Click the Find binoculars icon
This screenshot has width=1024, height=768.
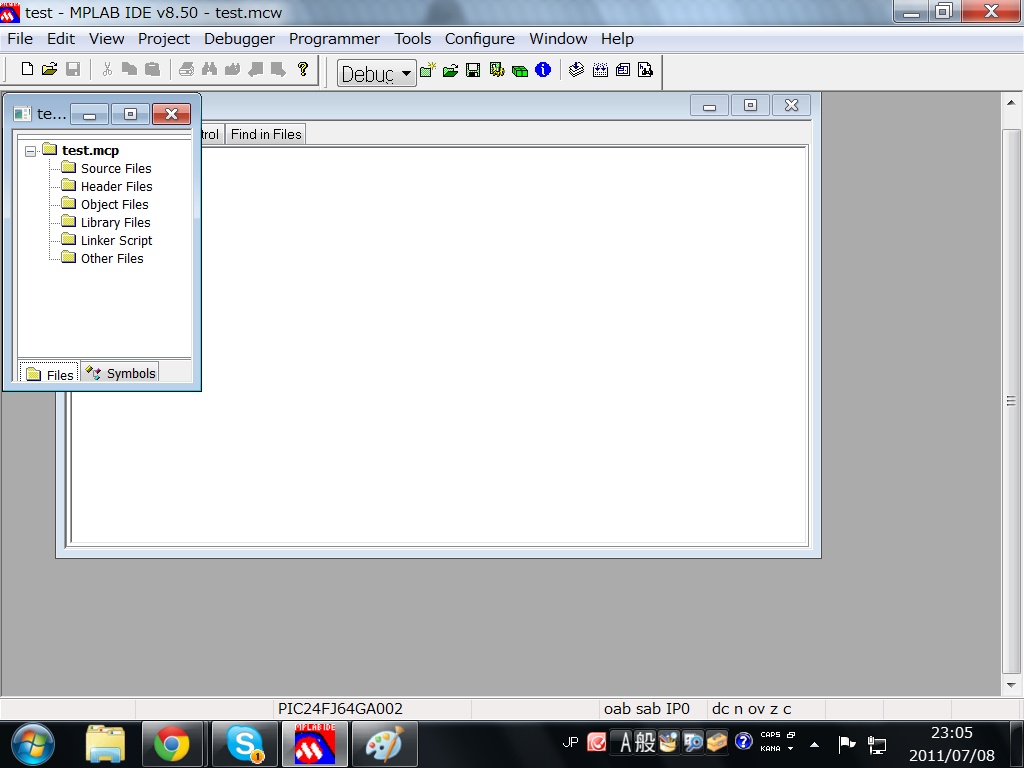[x=210, y=69]
